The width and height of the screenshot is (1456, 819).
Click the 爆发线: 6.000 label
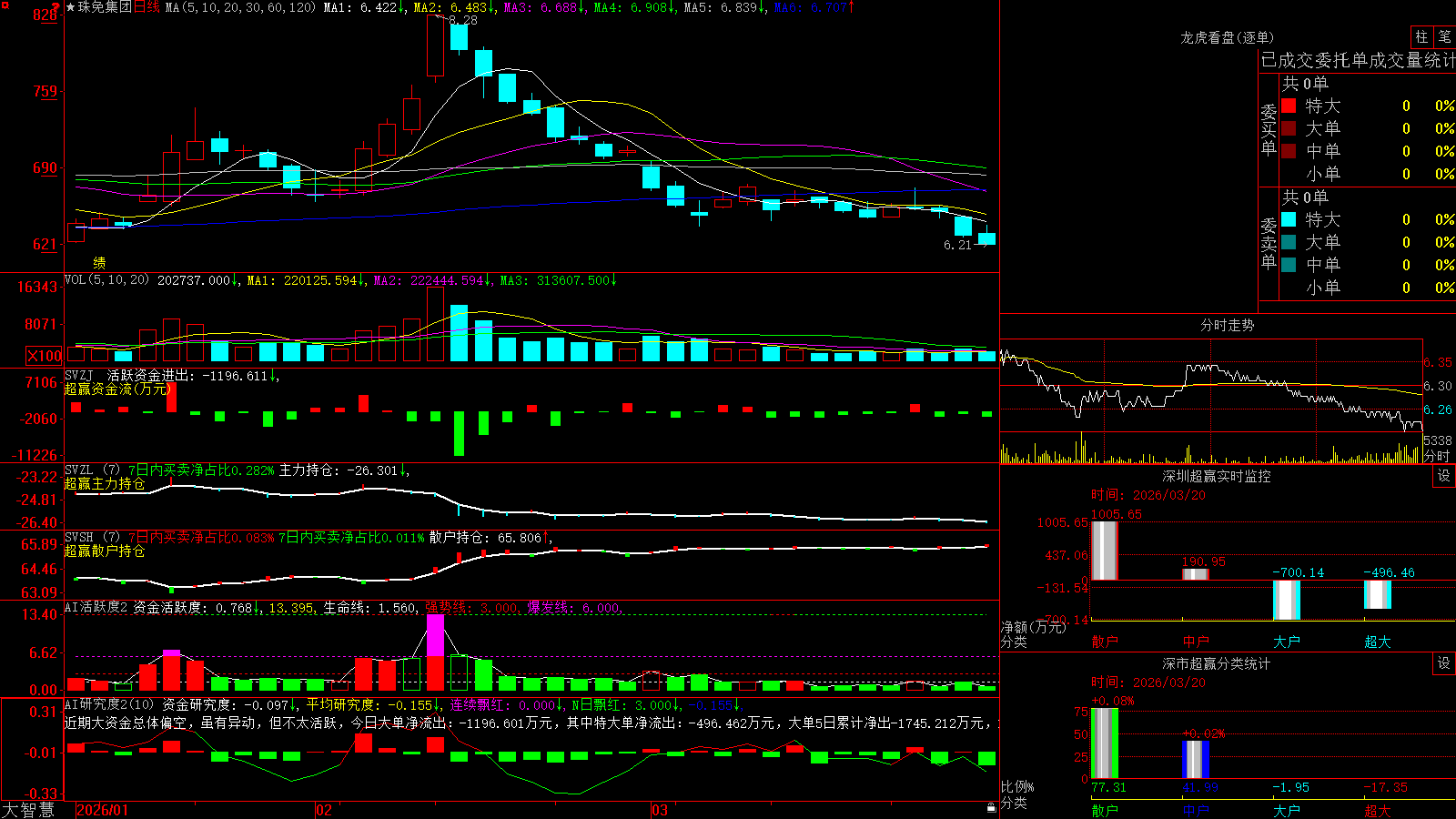574,608
